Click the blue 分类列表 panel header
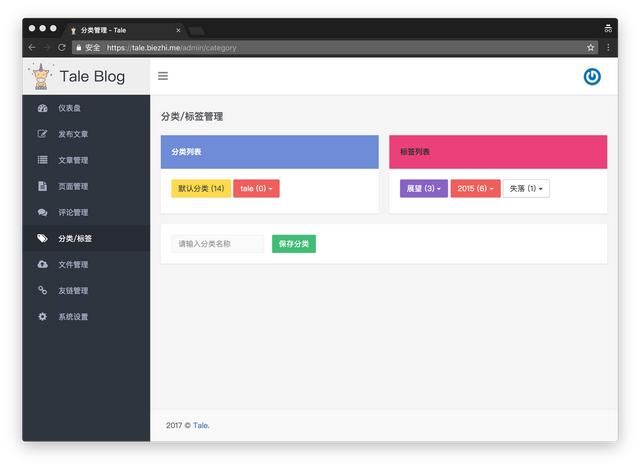640x468 pixels. click(x=269, y=152)
